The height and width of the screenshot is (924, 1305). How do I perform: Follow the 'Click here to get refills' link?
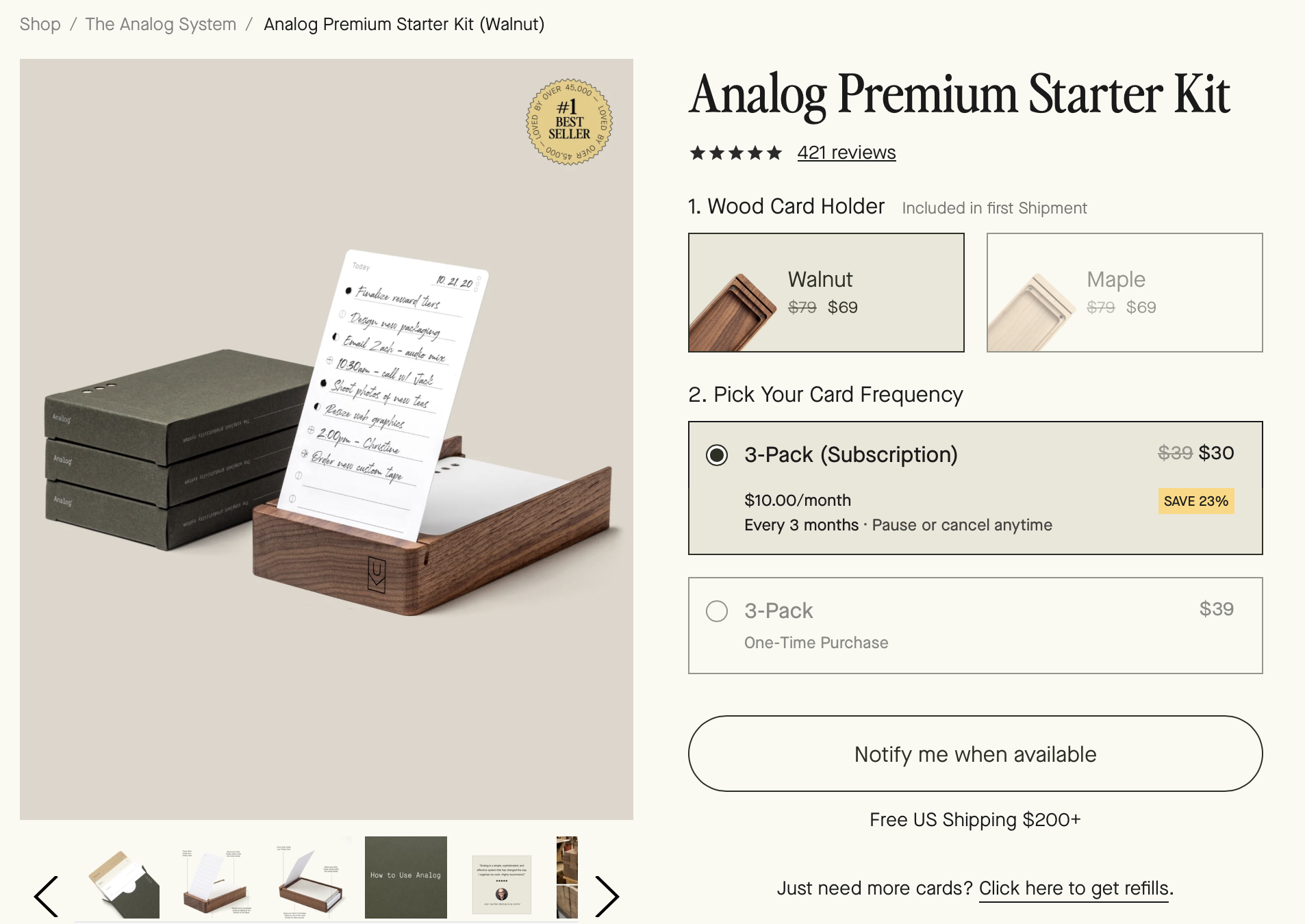1073,888
